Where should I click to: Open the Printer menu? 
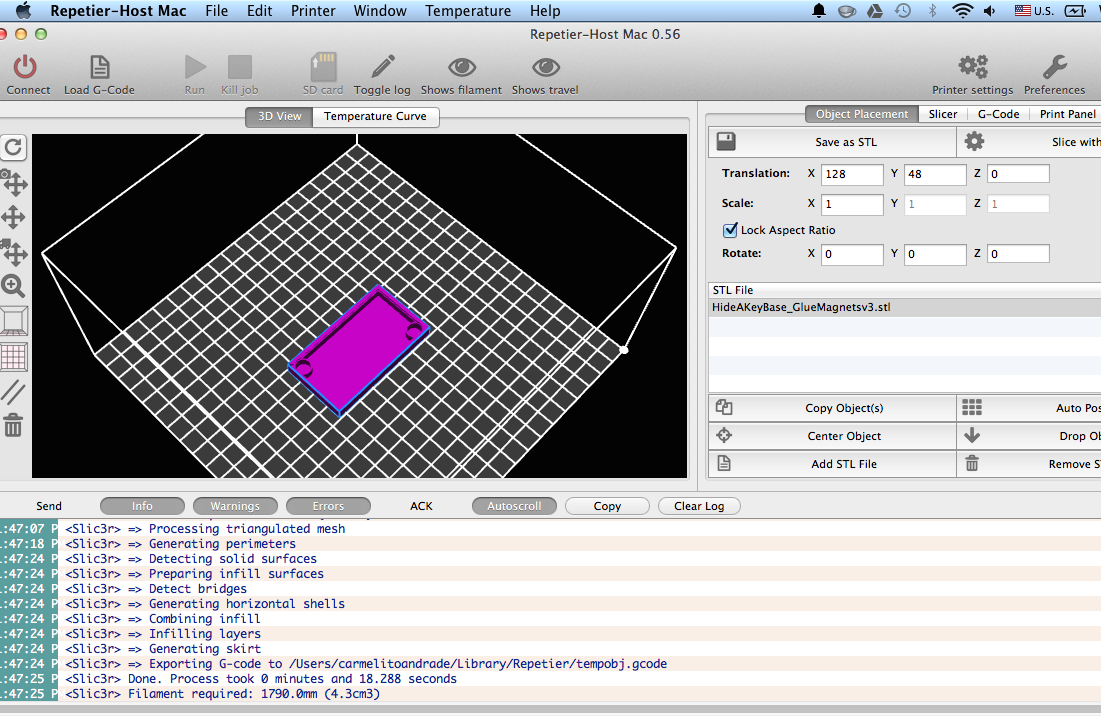(x=313, y=11)
